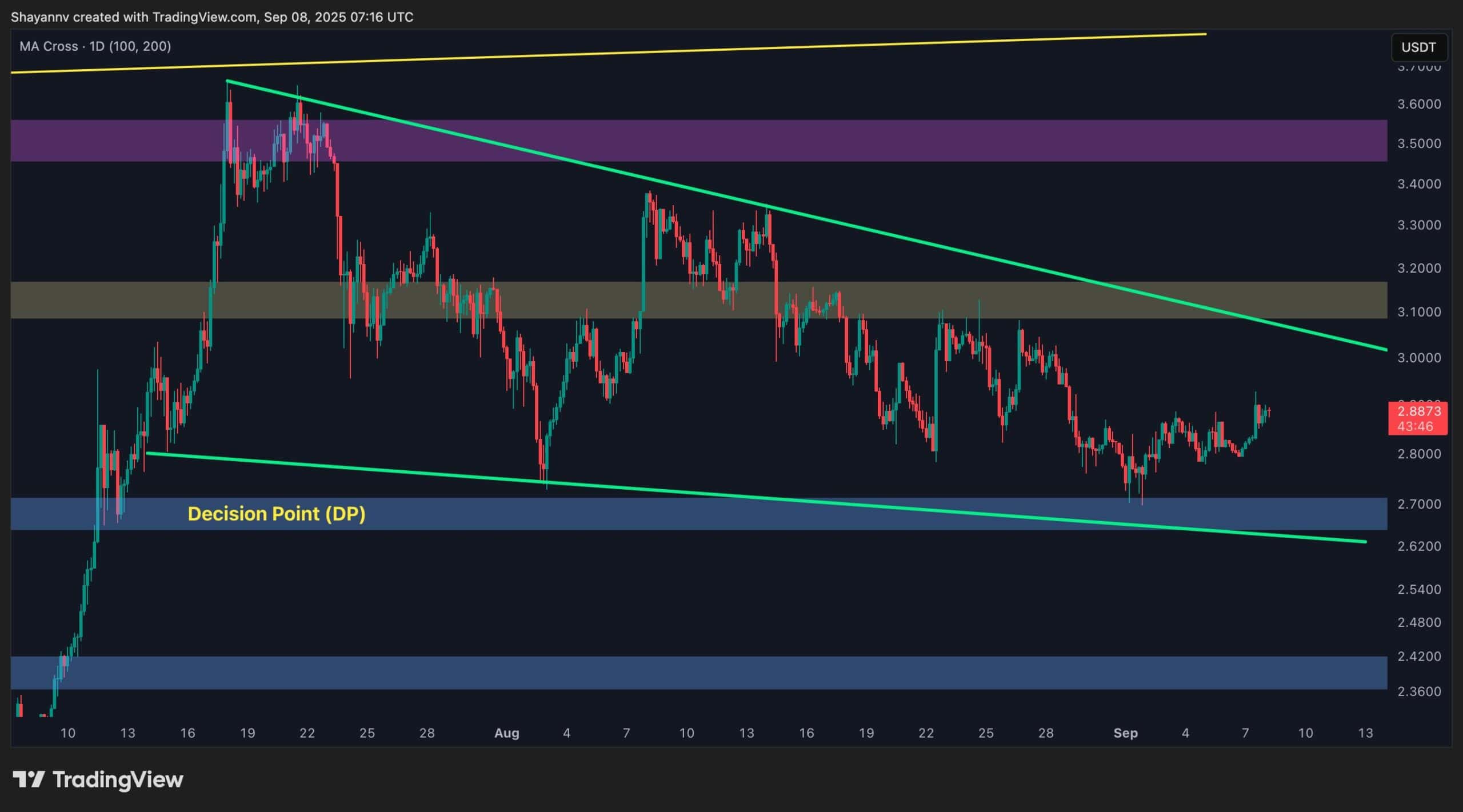
Task: Click the 2.3600 price axis label
Action: point(1418,691)
